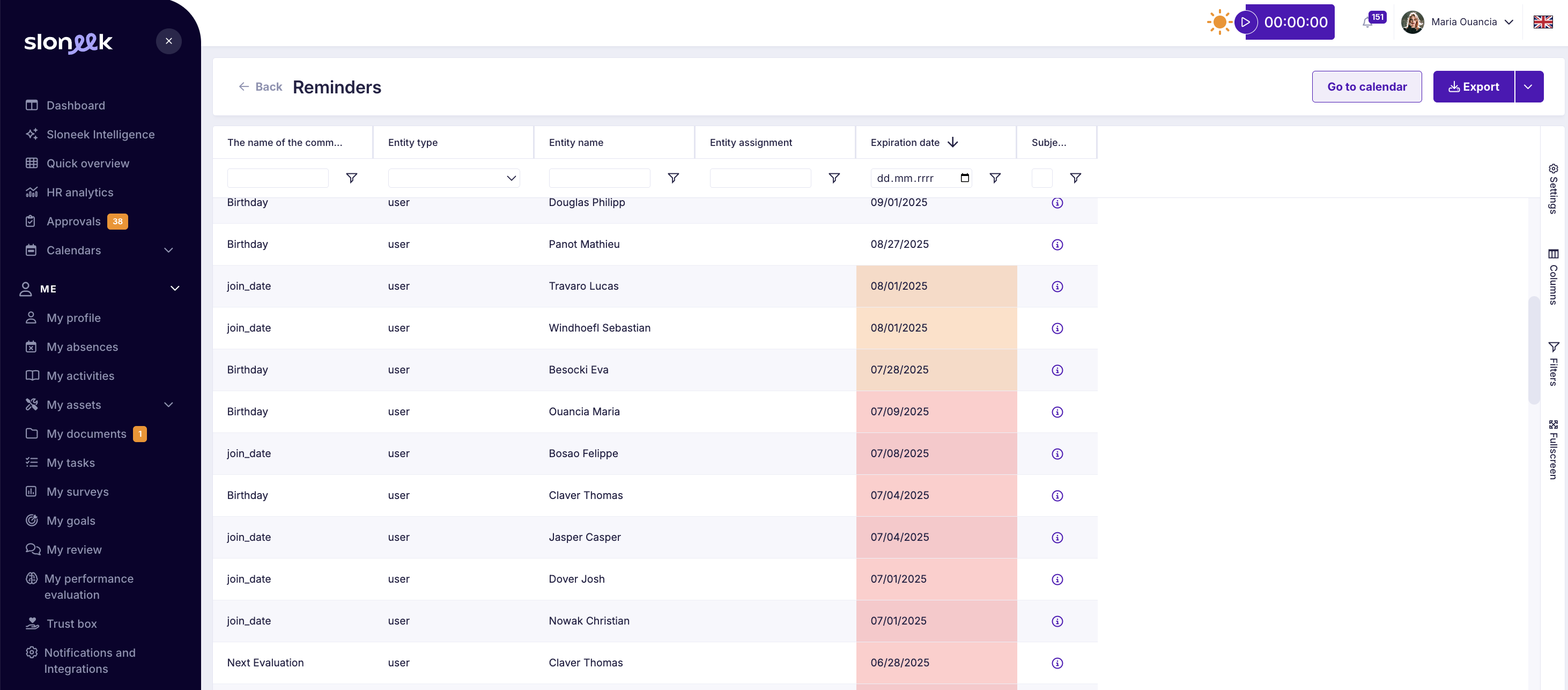Image resolution: width=1568 pixels, height=690 pixels.
Task: Open the Columns side panel
Action: [1554, 276]
